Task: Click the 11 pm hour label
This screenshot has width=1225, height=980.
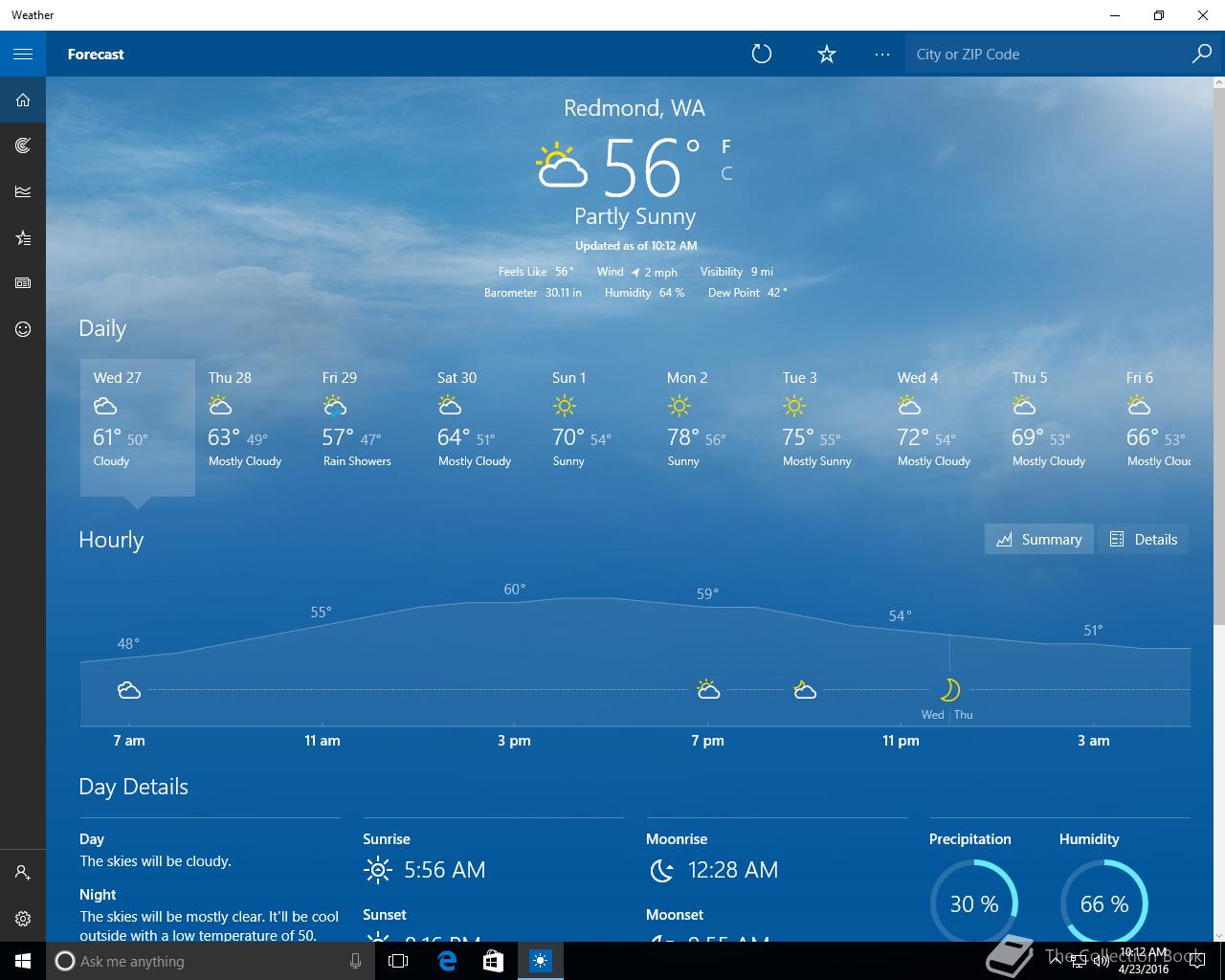Action: coord(901,741)
